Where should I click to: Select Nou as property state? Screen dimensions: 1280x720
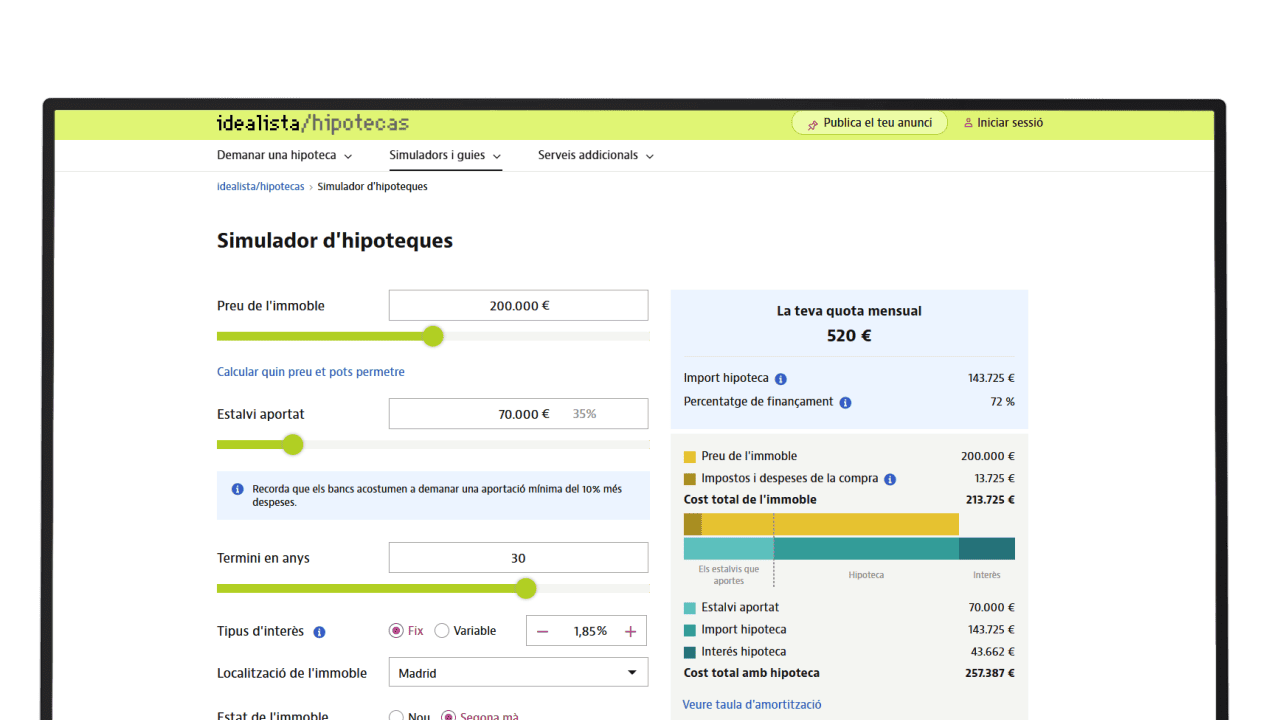396,716
